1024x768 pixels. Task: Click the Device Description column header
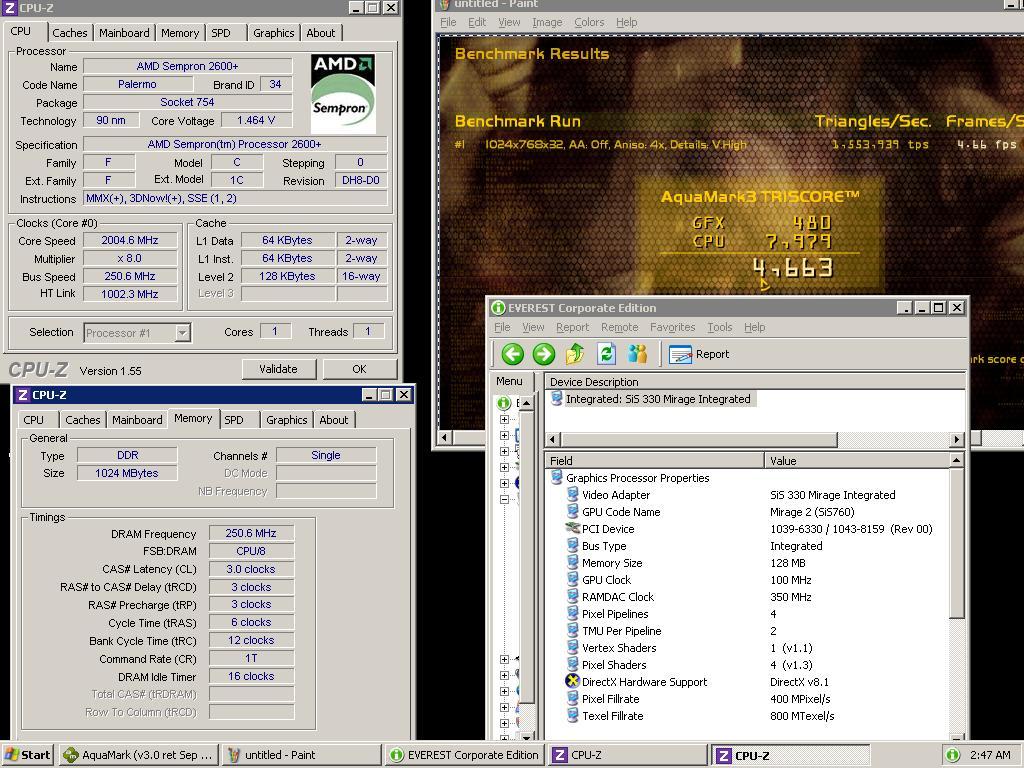(755, 381)
